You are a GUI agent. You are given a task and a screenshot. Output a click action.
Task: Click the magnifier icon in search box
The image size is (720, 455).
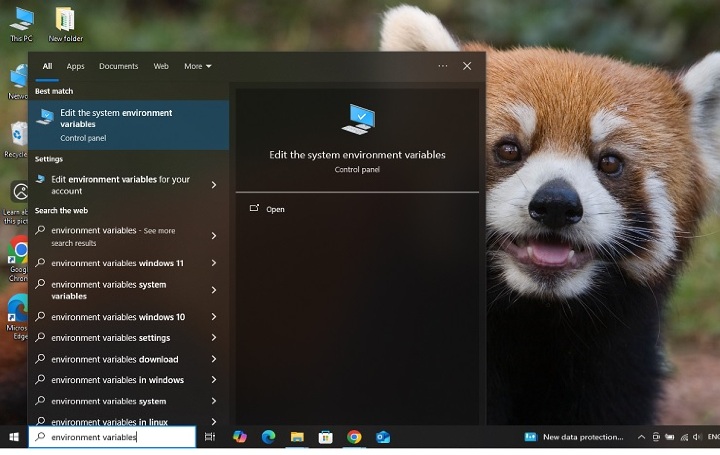(x=41, y=437)
